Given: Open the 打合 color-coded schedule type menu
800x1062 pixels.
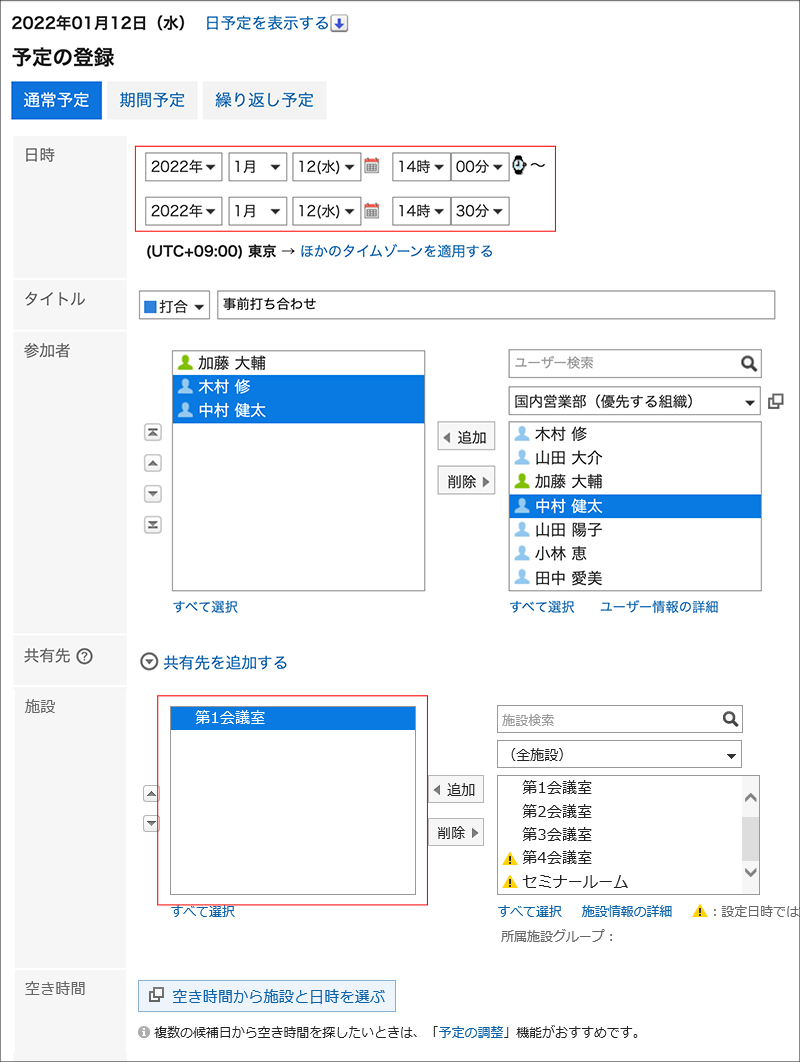Looking at the screenshot, I should click(x=174, y=306).
